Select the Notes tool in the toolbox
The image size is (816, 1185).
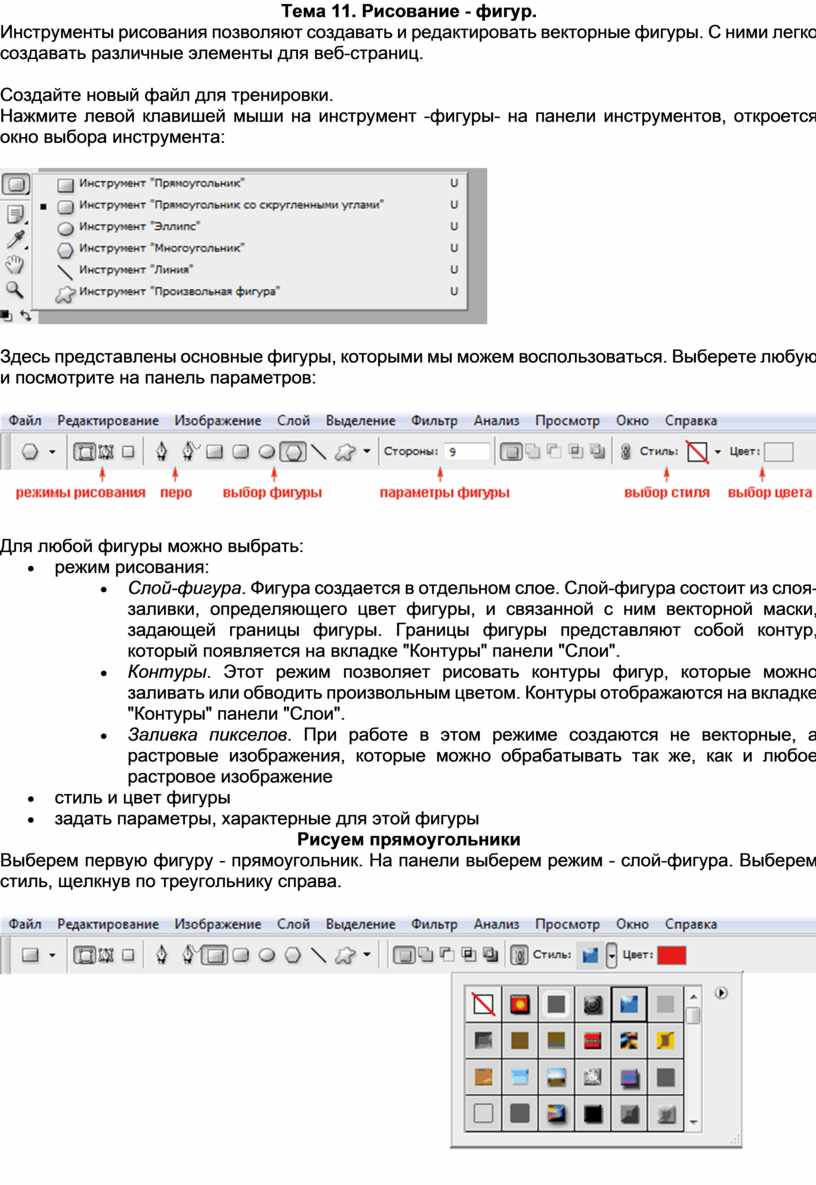coord(15,215)
